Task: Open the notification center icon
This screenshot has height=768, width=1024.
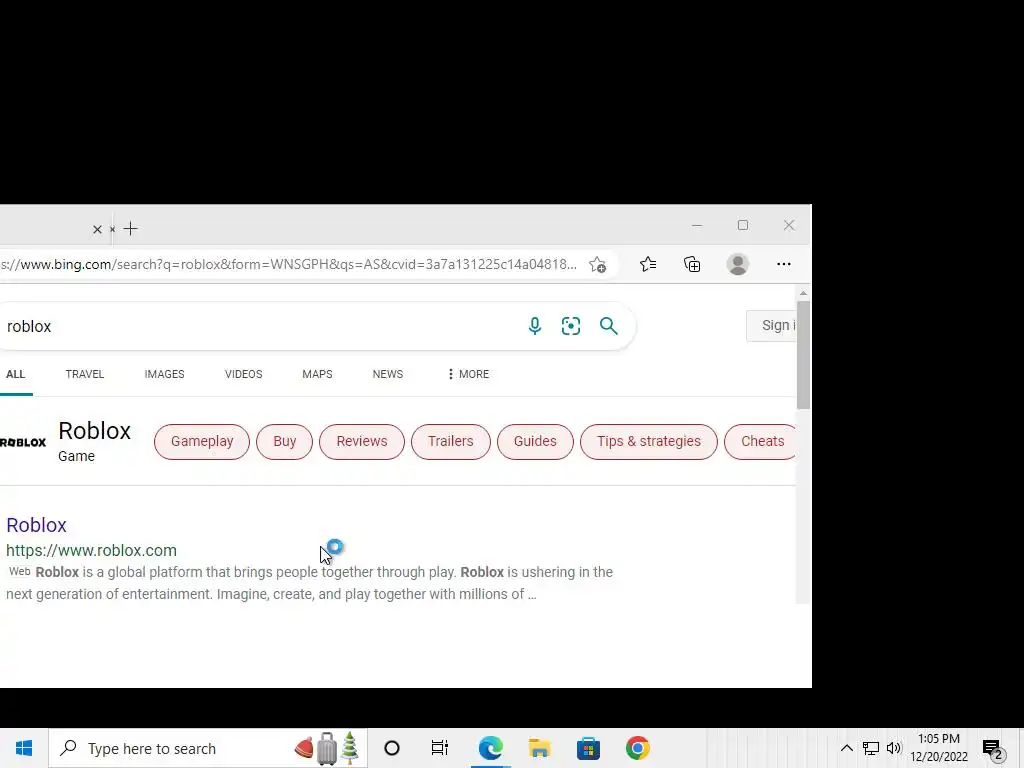Action: click(x=993, y=749)
